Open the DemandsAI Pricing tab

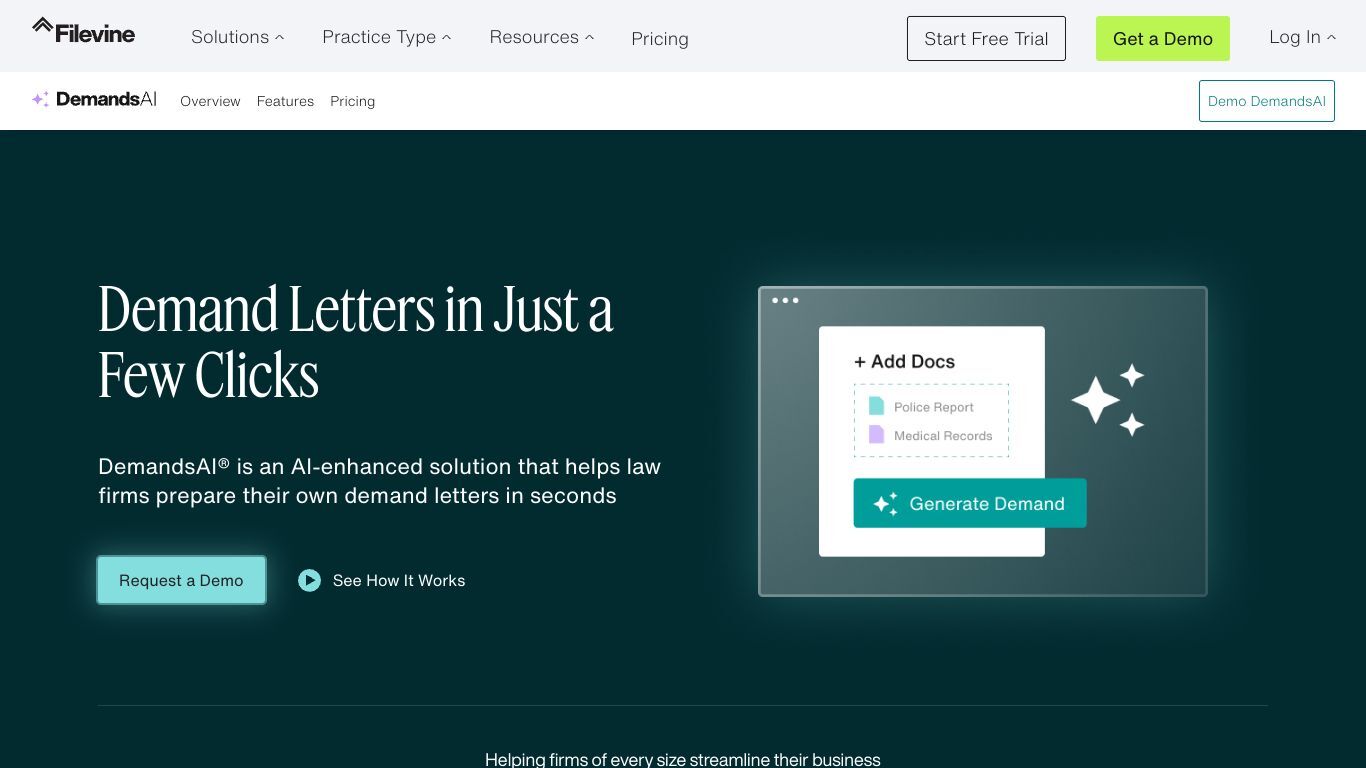(352, 101)
